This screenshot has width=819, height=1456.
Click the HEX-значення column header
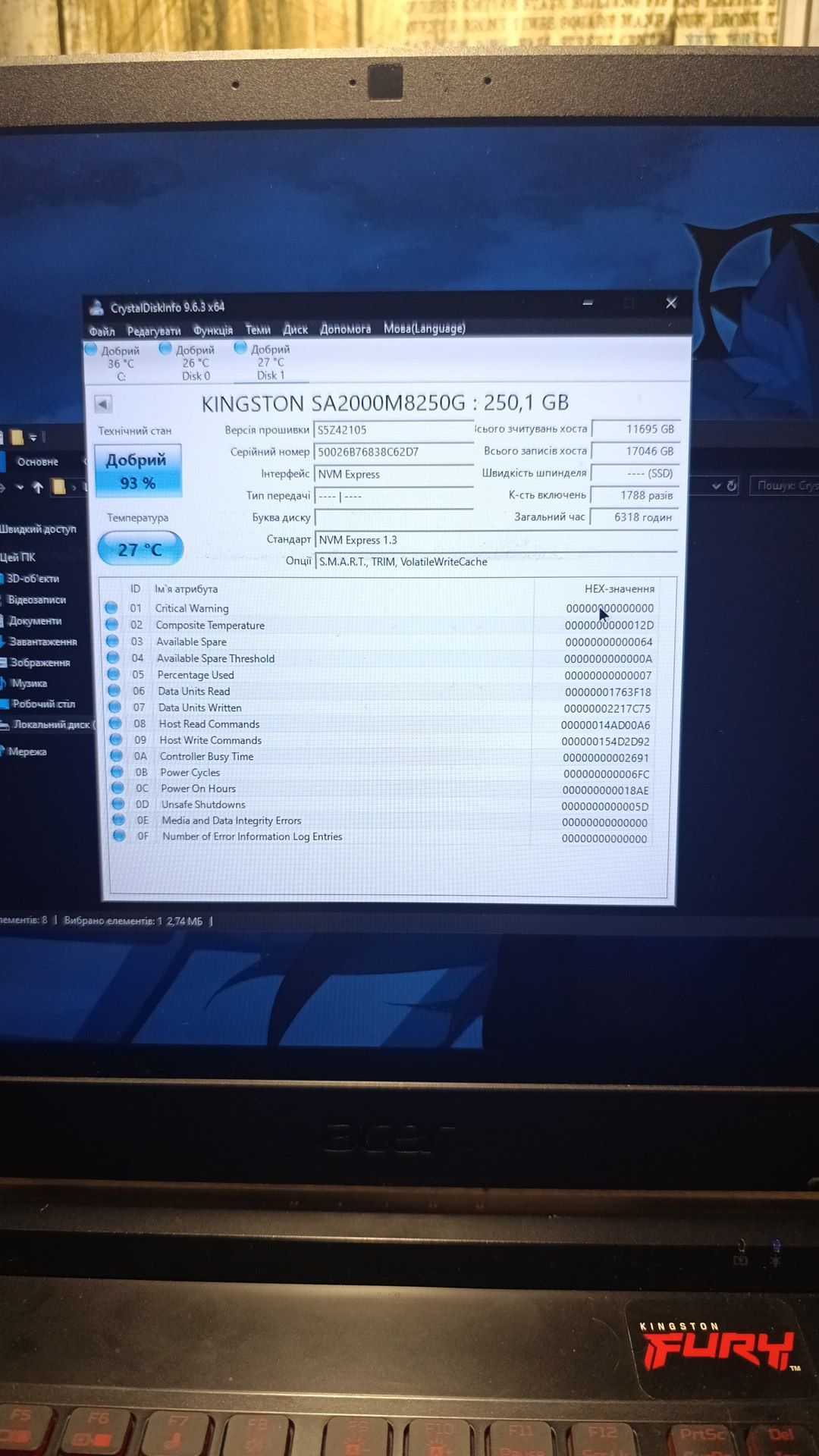coord(620,588)
